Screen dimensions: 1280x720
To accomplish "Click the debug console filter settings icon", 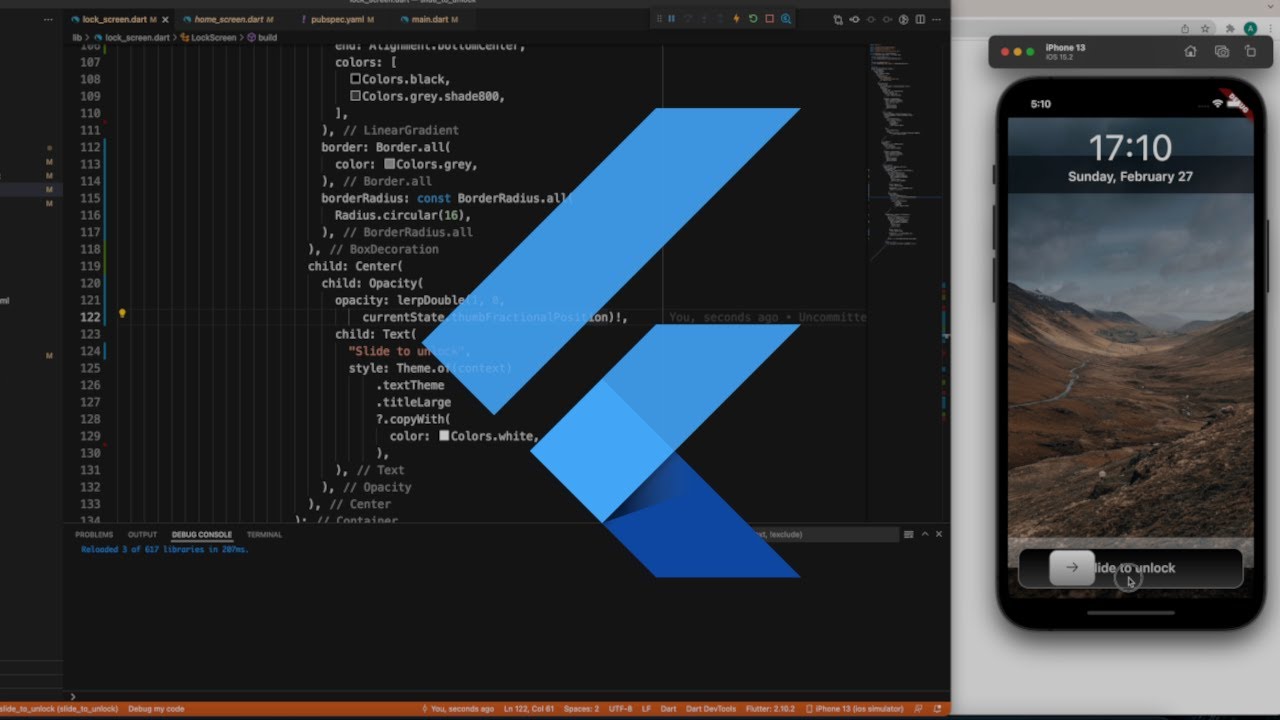I will [908, 534].
